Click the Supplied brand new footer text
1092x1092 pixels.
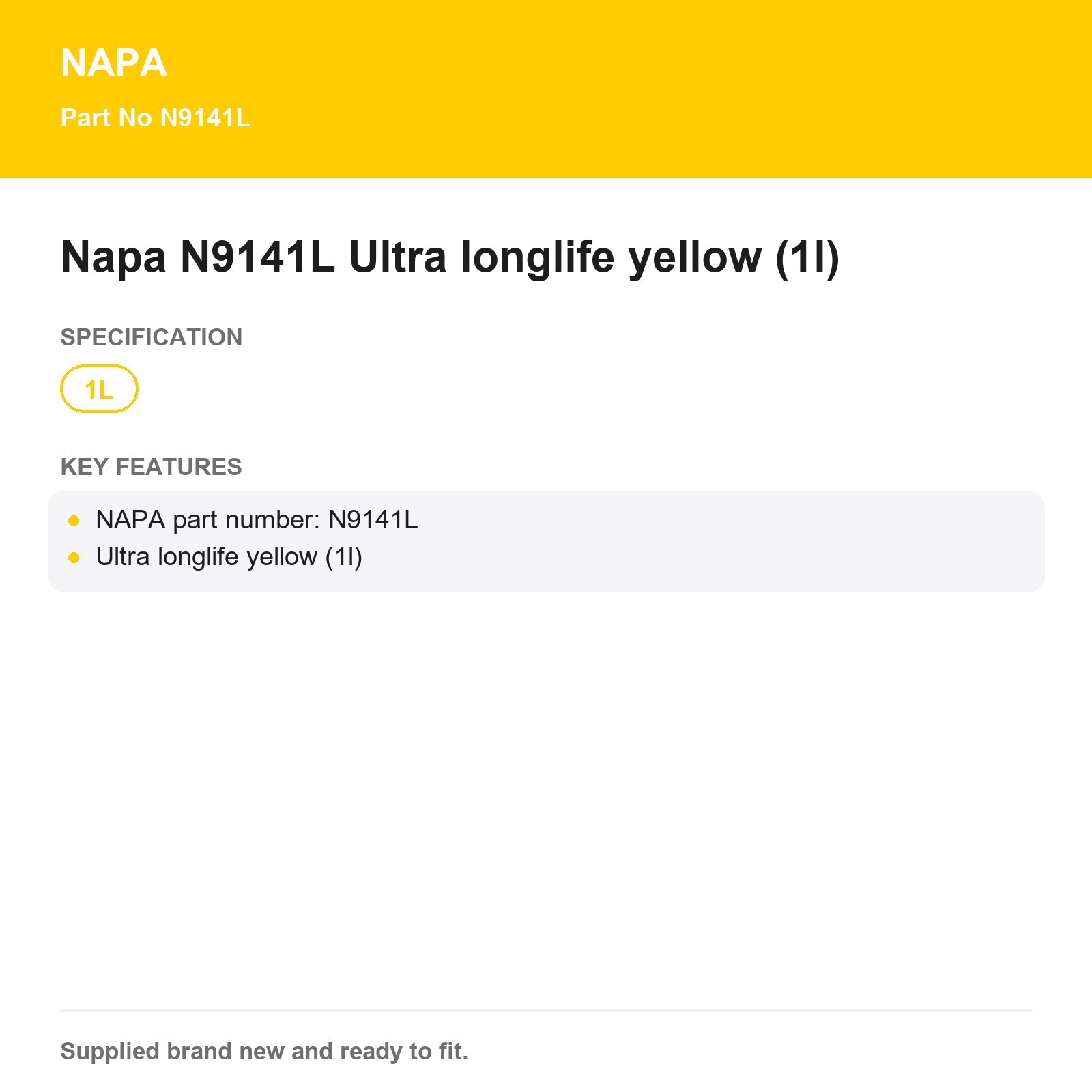[264, 1051]
